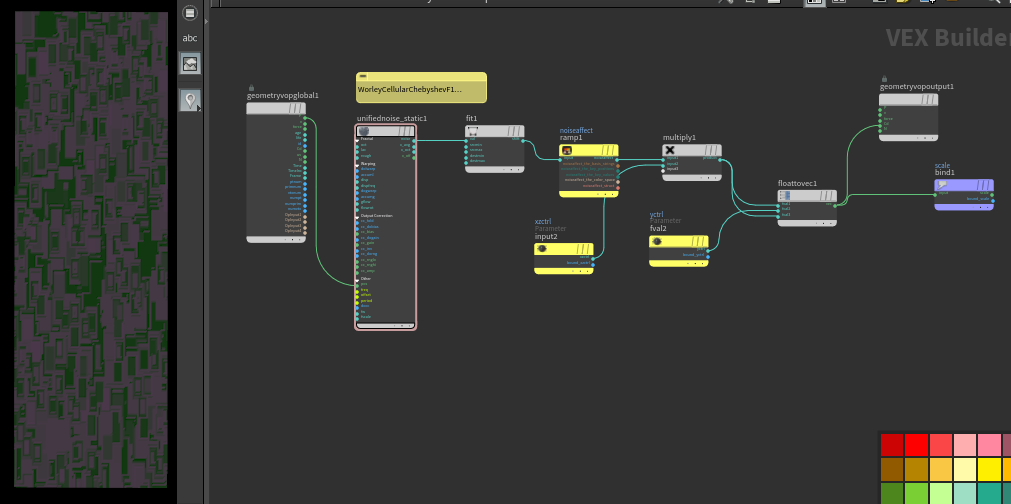Click the unifiednoise_static1 node icon
This screenshot has width=1011, height=504.
tap(364, 131)
